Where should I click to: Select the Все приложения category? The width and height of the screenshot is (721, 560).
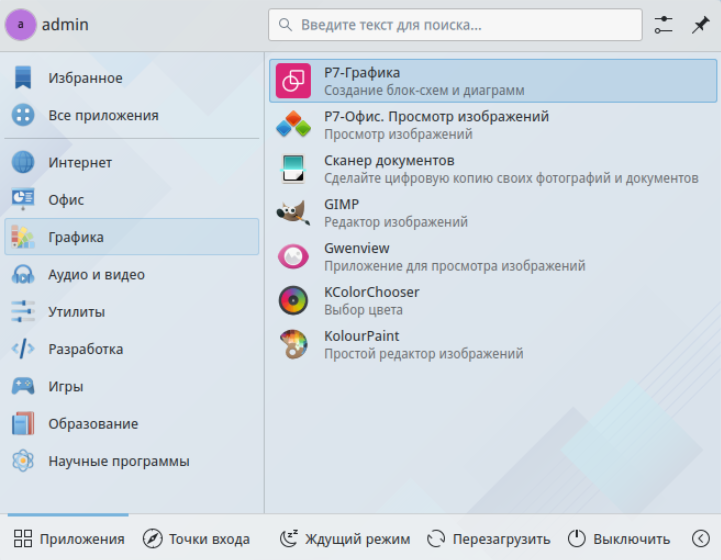(x=132, y=115)
